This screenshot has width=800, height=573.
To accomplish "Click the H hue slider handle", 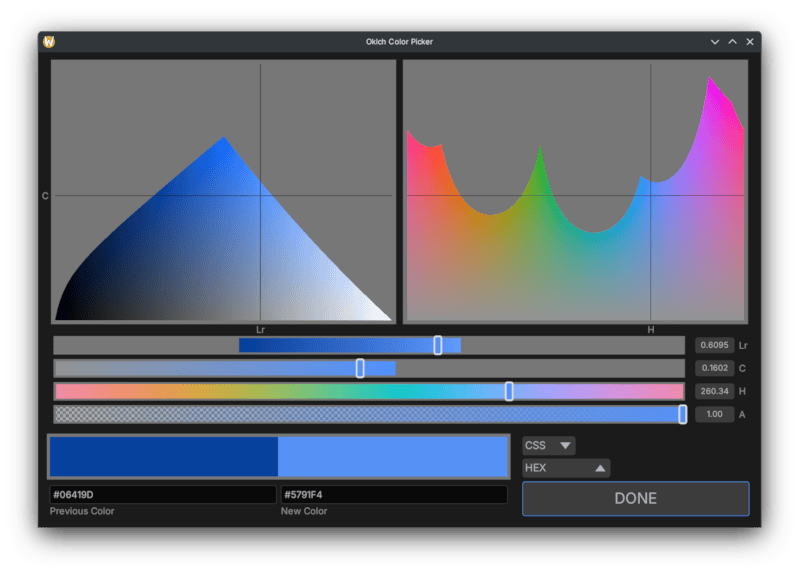I will (509, 391).
